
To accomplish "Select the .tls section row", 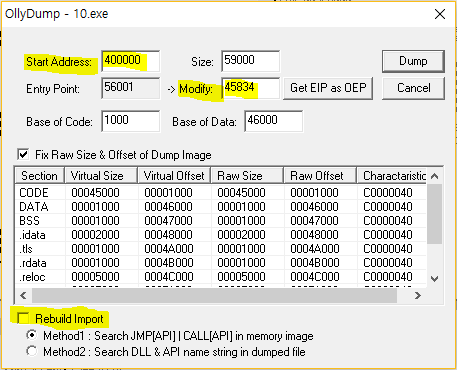I will point(221,249).
